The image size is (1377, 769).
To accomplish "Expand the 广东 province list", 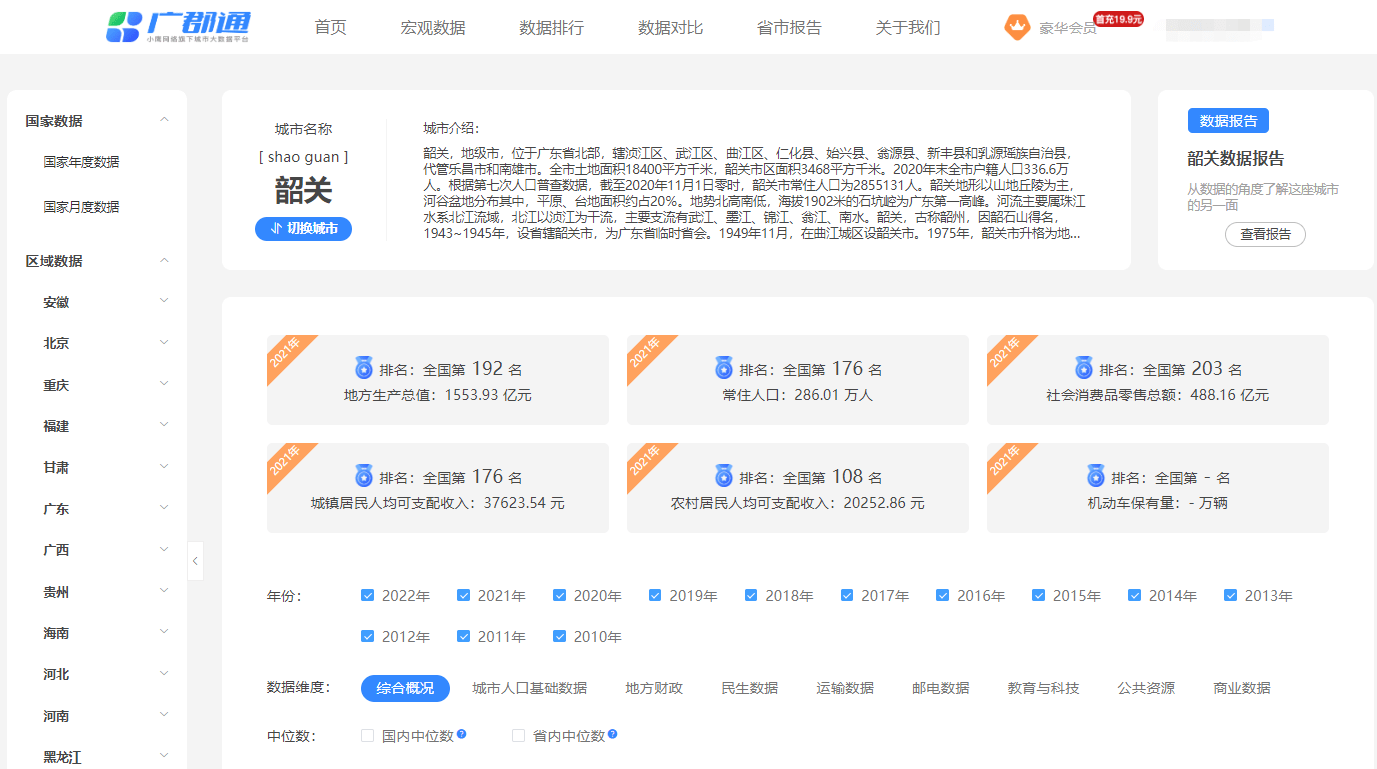I will click(164, 508).
